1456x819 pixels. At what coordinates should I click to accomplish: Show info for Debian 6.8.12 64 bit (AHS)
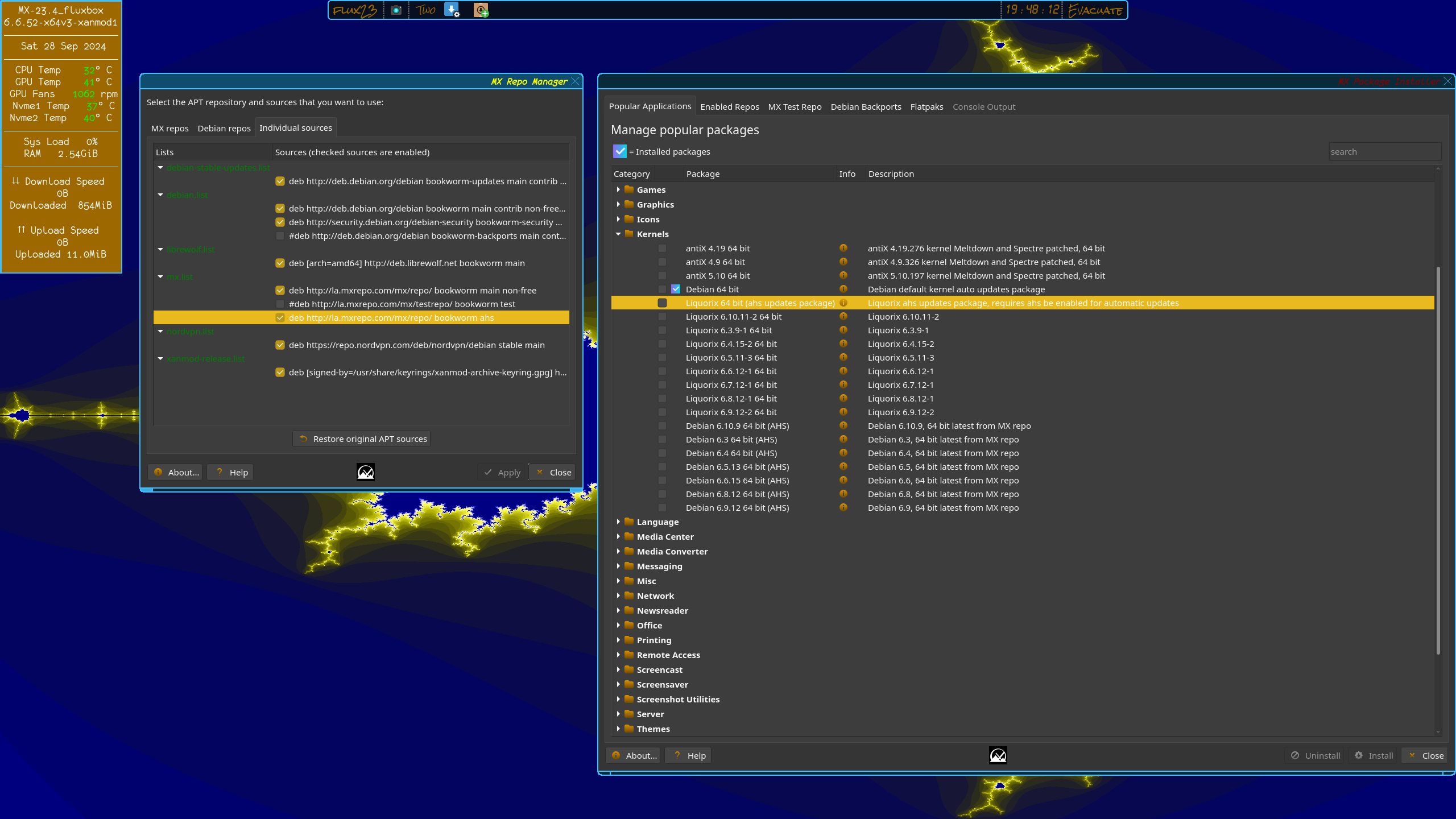[x=843, y=494]
